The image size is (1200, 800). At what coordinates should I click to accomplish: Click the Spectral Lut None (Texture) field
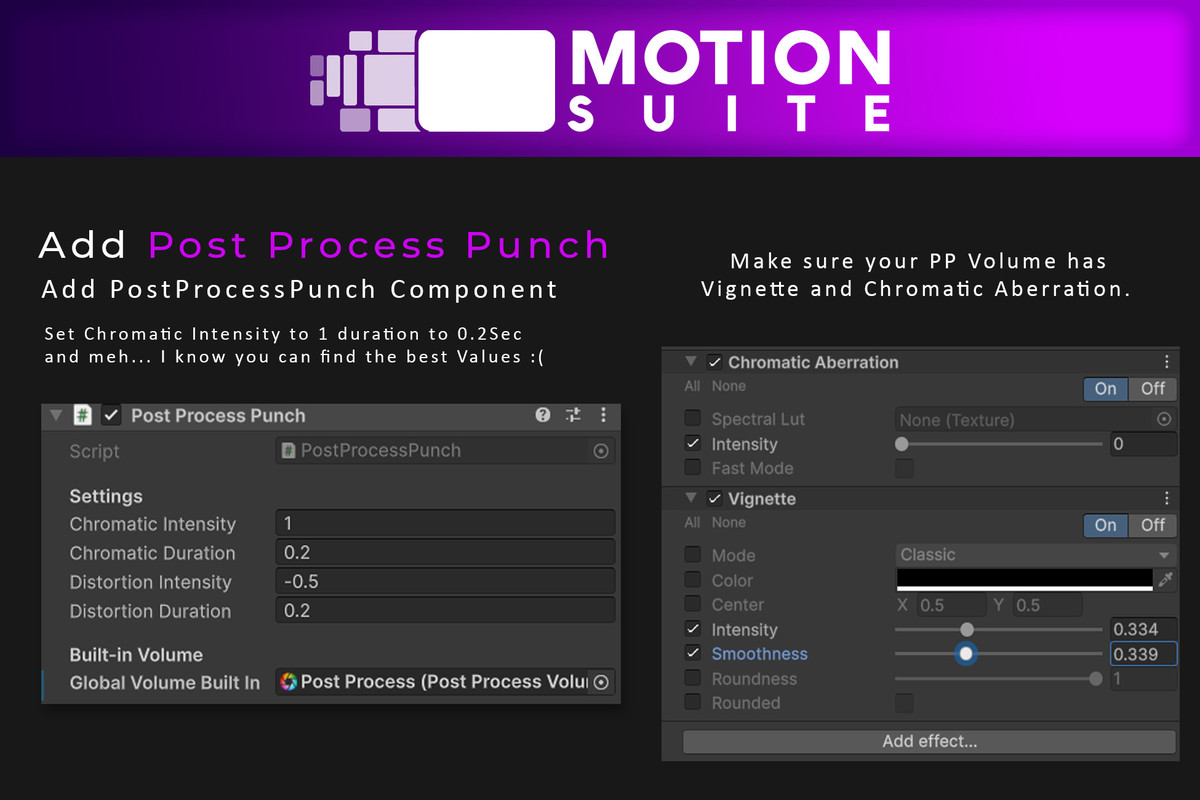click(1036, 420)
